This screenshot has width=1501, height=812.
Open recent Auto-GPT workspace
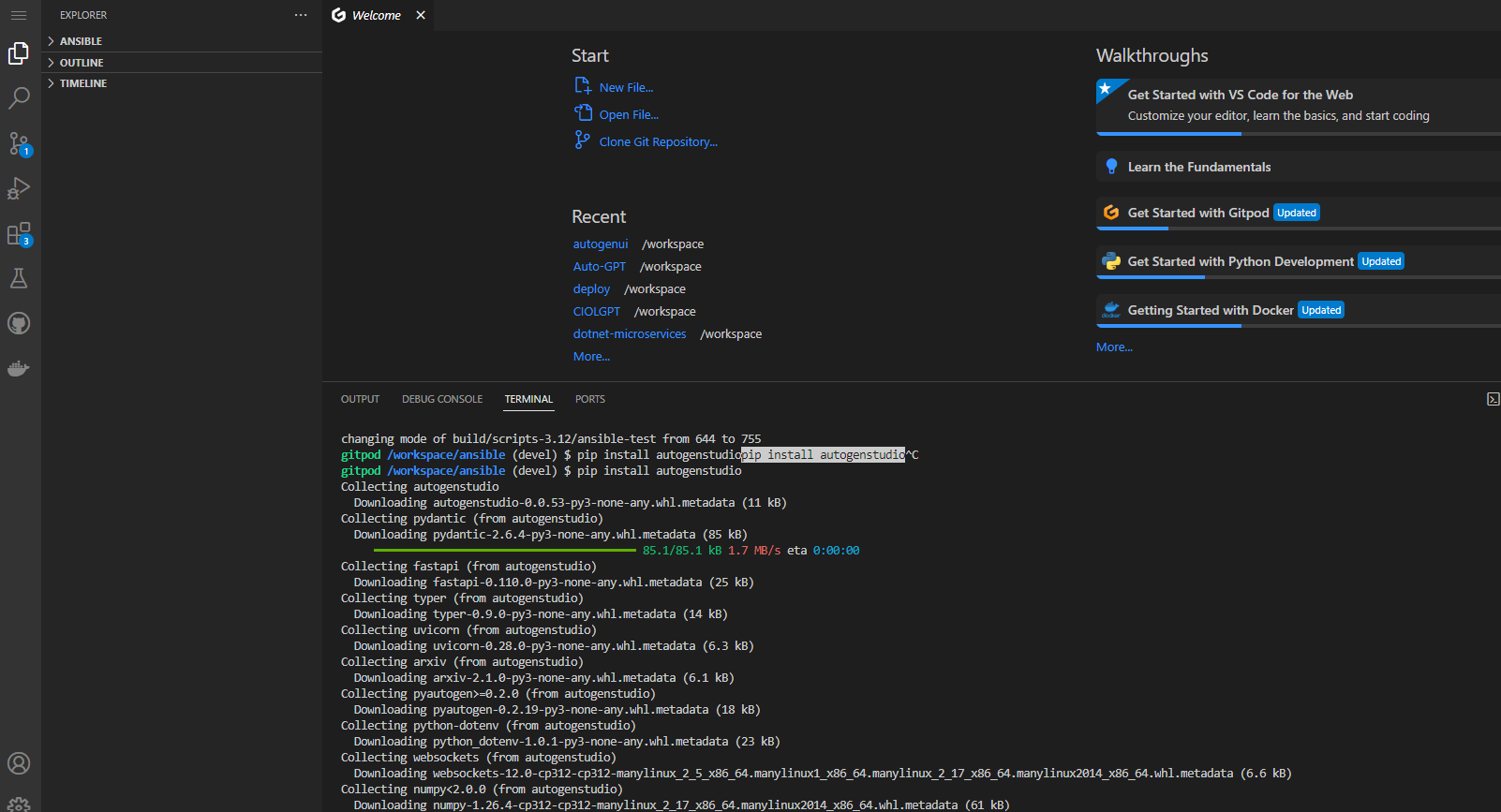tap(600, 266)
